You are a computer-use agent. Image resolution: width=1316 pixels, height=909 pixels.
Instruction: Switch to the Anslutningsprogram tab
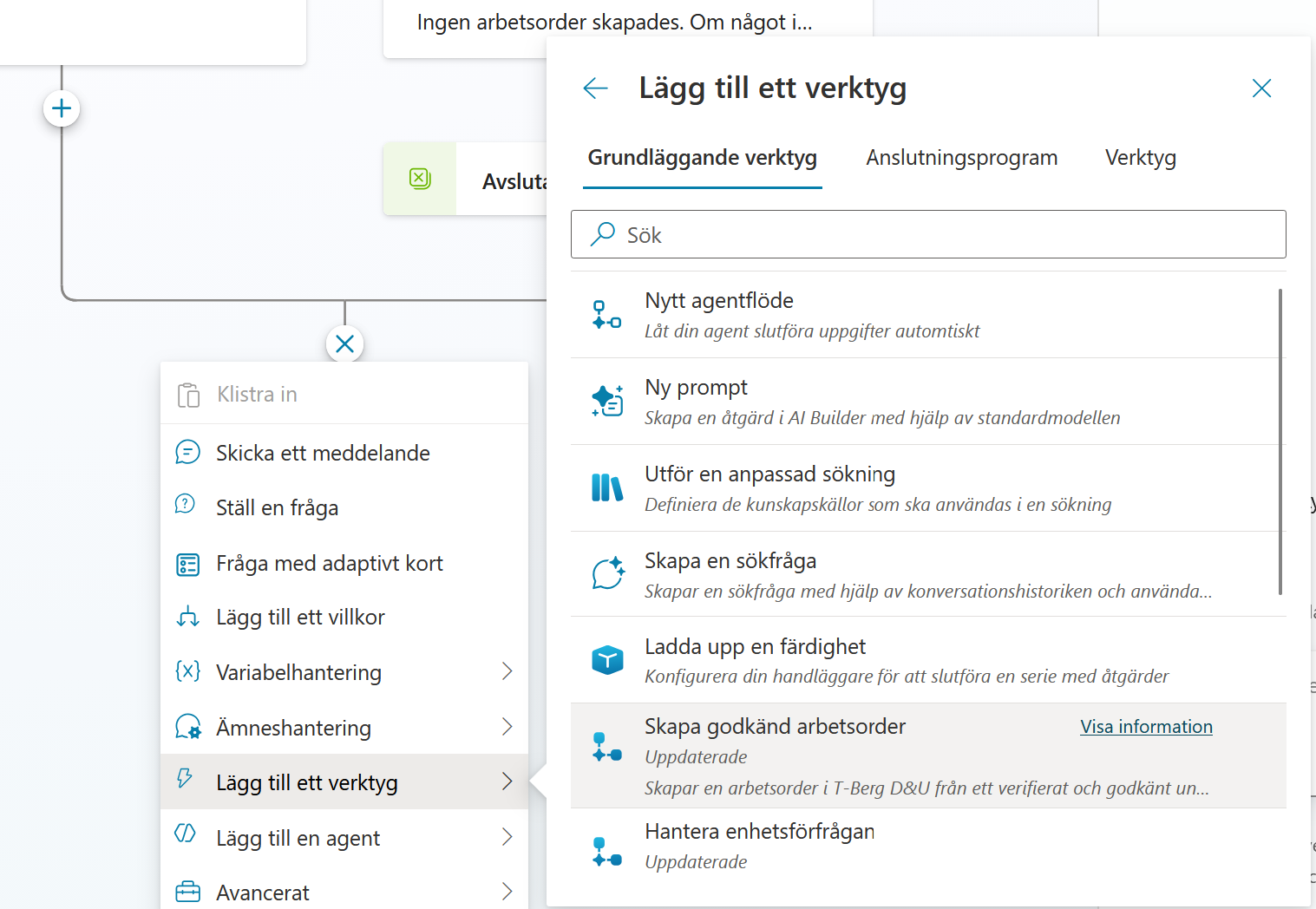point(962,158)
